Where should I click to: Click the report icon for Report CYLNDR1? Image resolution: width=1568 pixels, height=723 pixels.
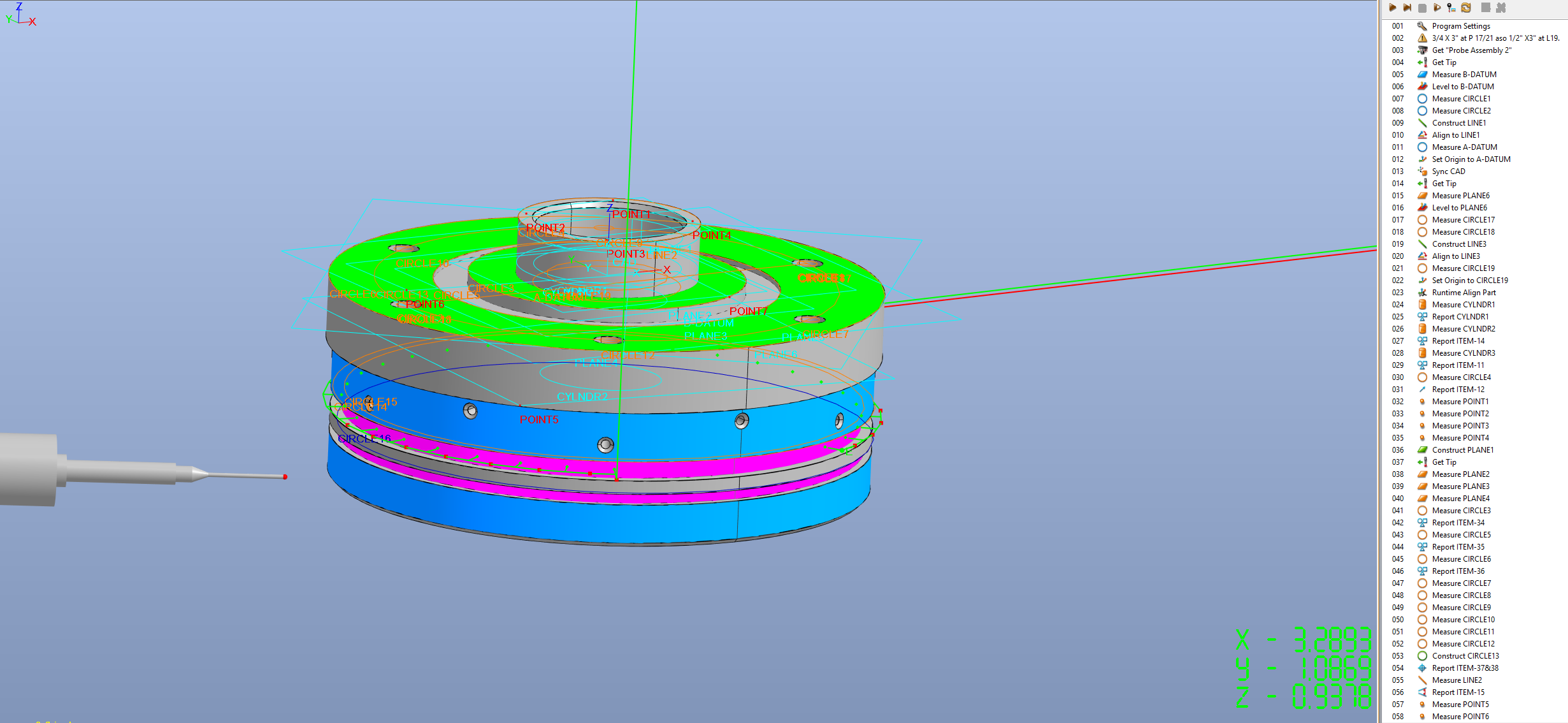click(x=1422, y=317)
